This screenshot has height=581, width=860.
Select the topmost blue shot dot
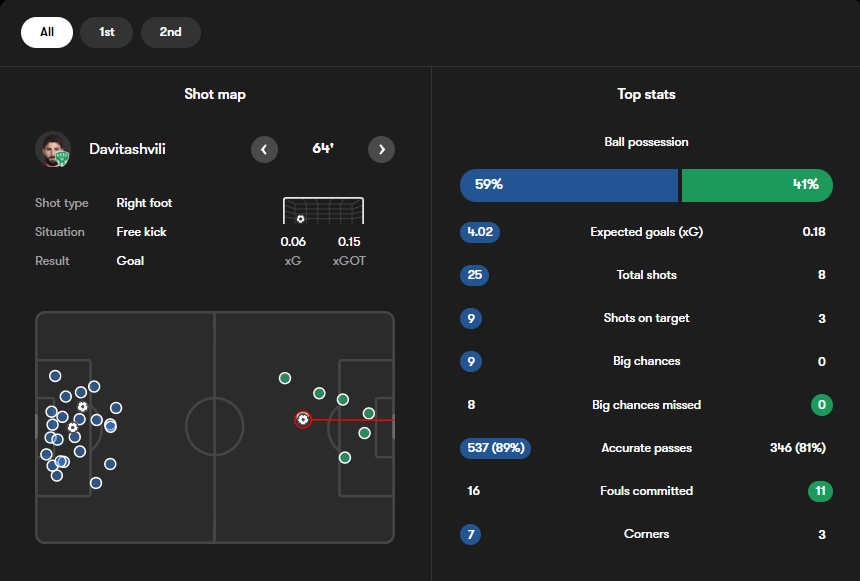[55, 376]
